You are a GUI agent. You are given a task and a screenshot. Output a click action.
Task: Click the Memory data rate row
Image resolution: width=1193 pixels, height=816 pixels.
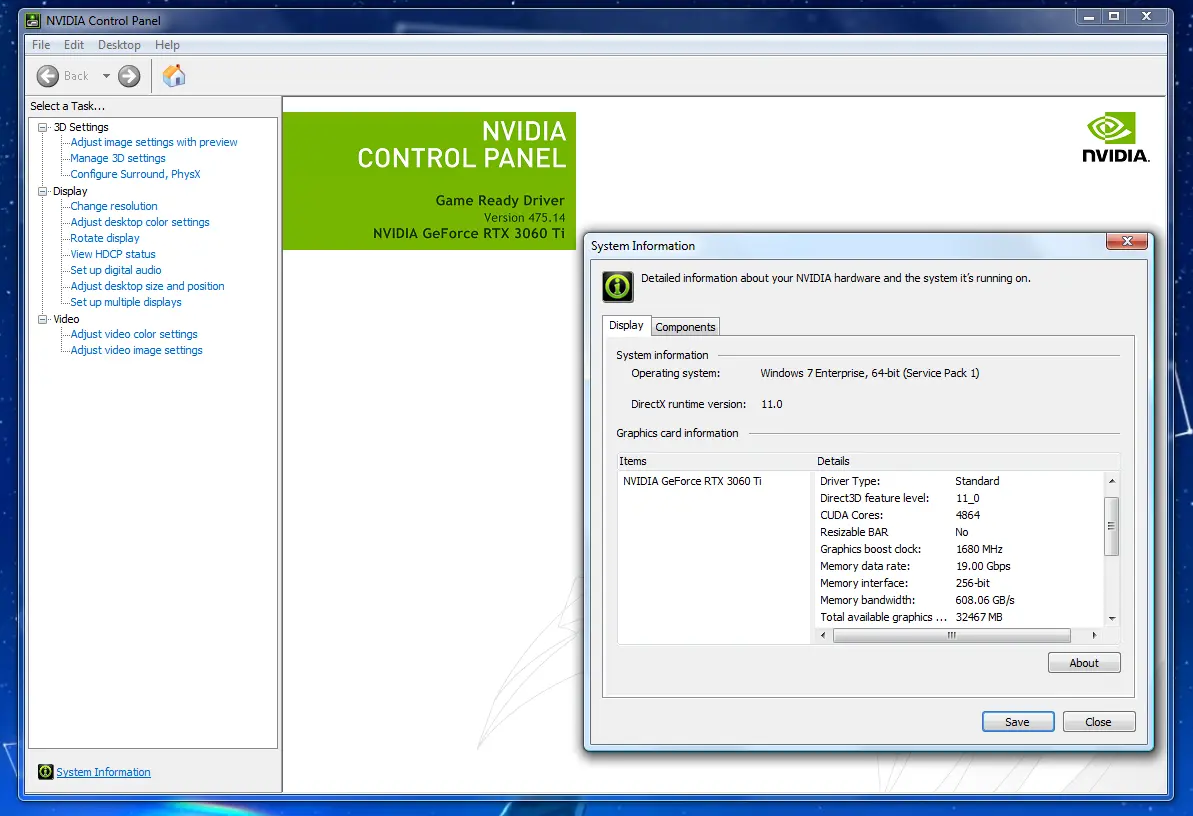959,566
